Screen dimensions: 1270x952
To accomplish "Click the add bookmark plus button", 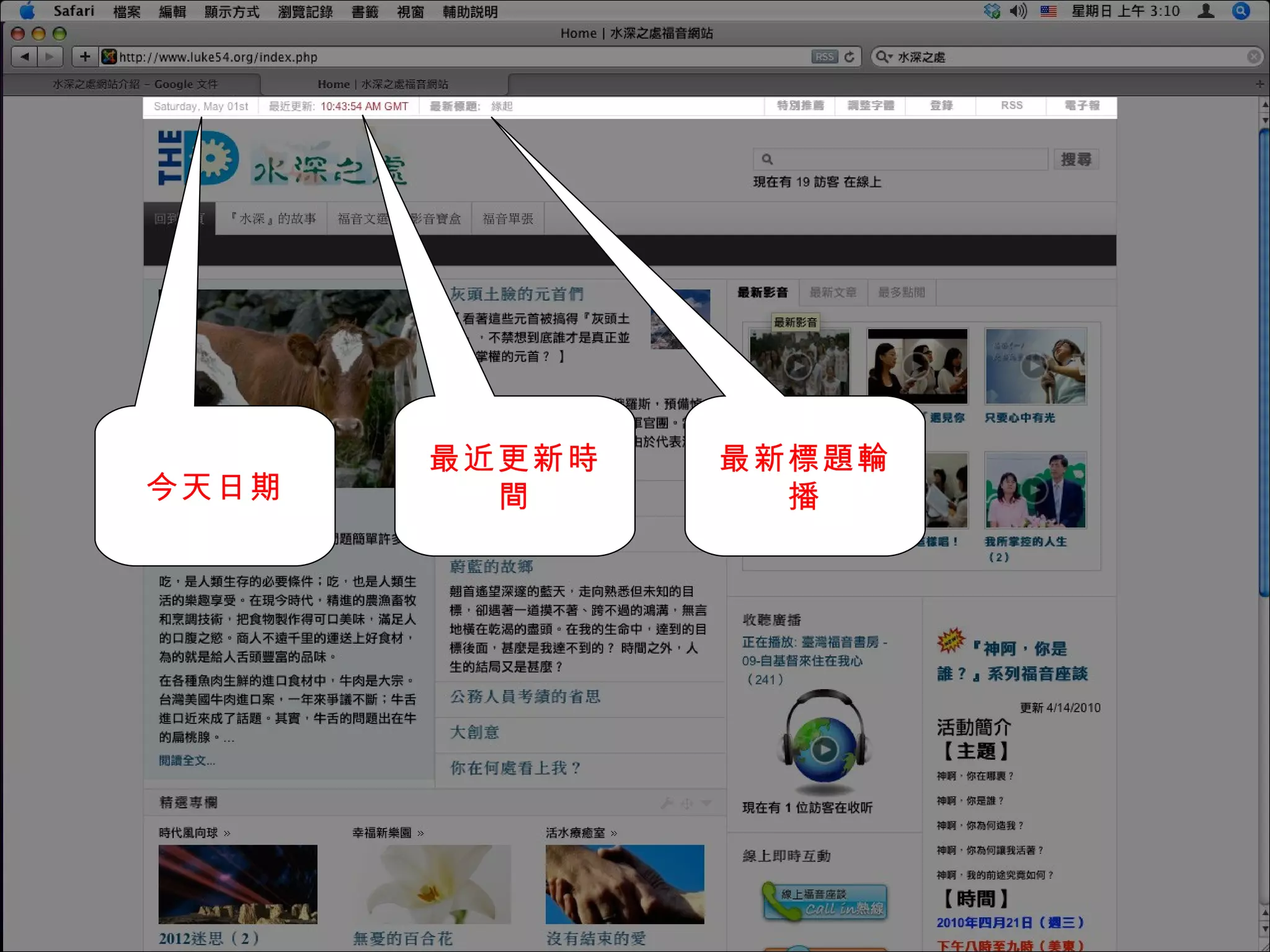I will tap(85, 57).
